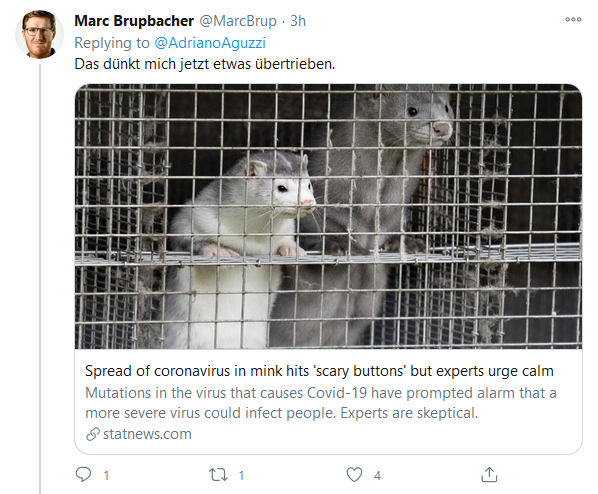
Task: Click the 'Replying to' label
Action: [112, 43]
